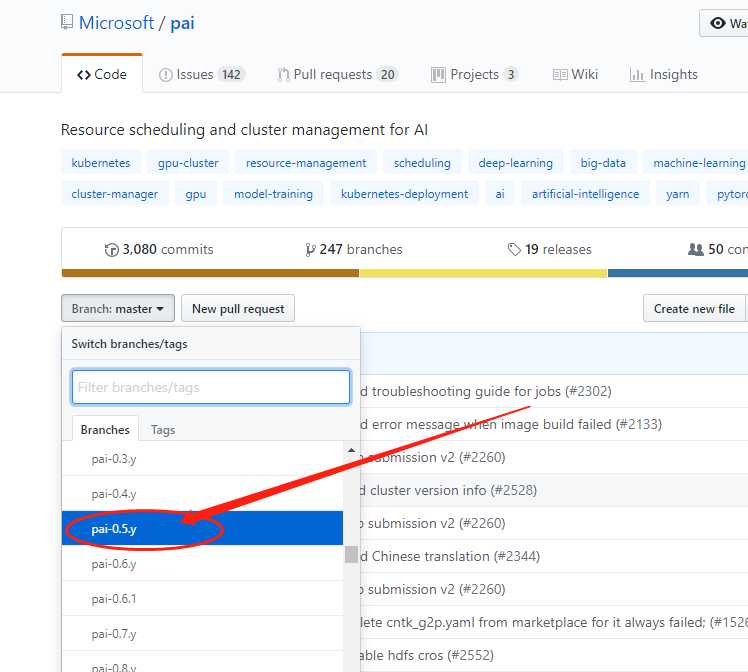Click the repository book icon beside Microsoft
The height and width of the screenshot is (672, 748).
coord(67,22)
